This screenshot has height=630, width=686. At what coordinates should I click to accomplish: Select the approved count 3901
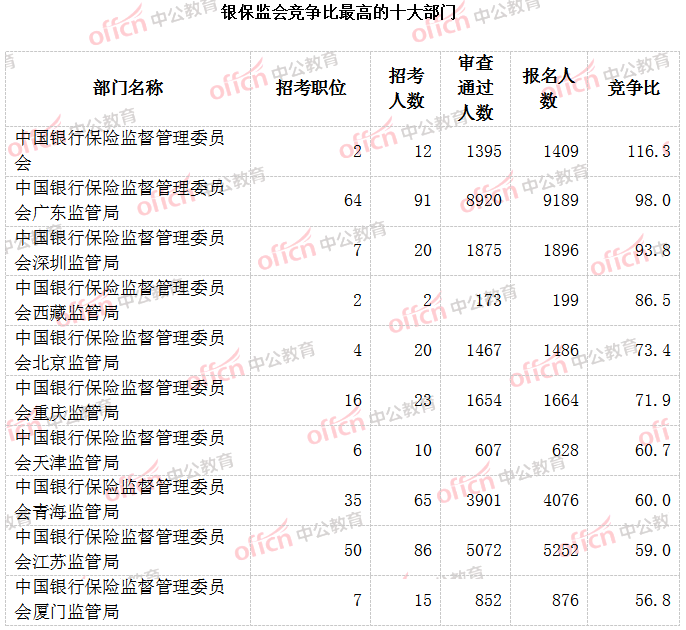click(x=484, y=500)
